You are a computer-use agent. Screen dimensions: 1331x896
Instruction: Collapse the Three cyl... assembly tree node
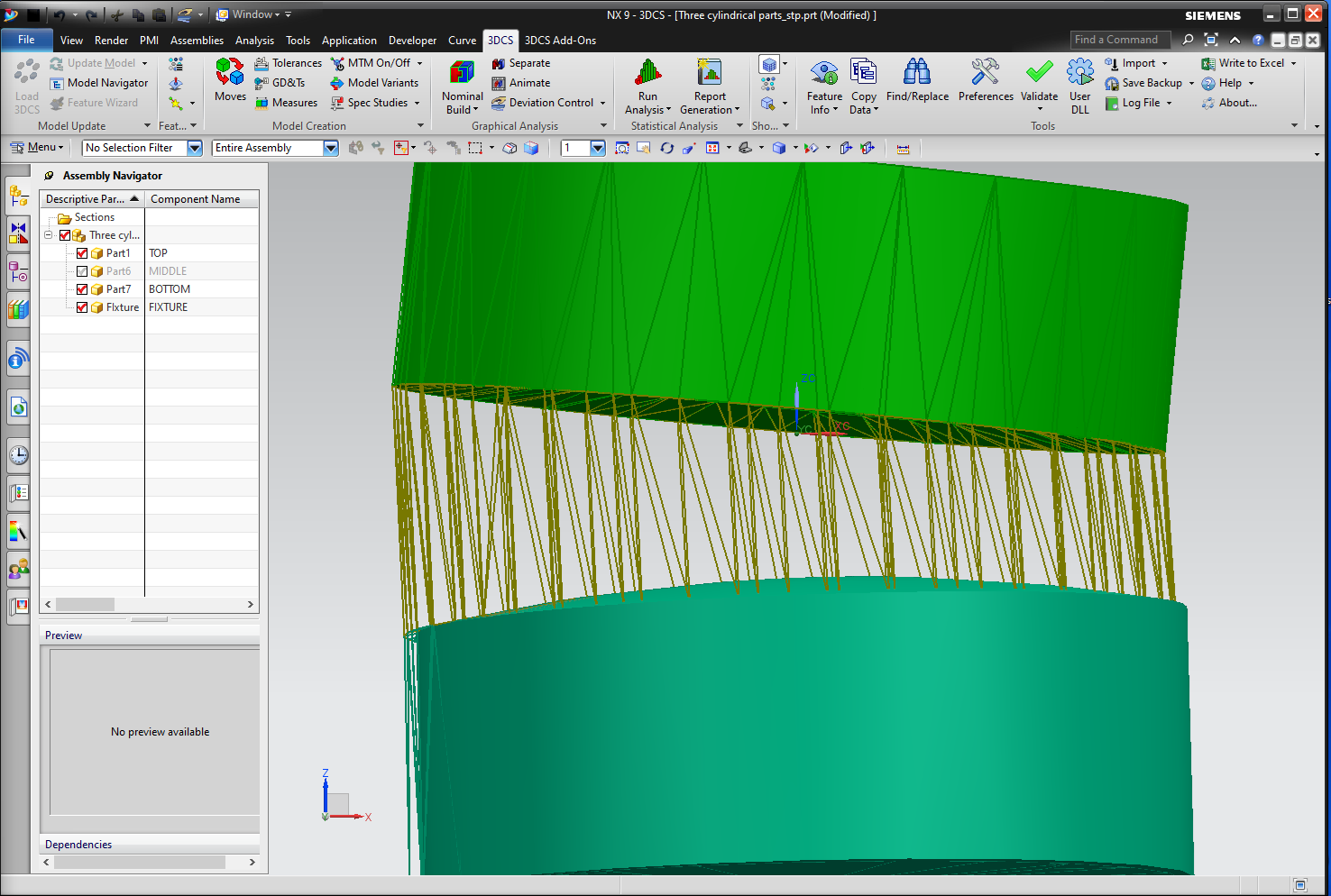[49, 235]
